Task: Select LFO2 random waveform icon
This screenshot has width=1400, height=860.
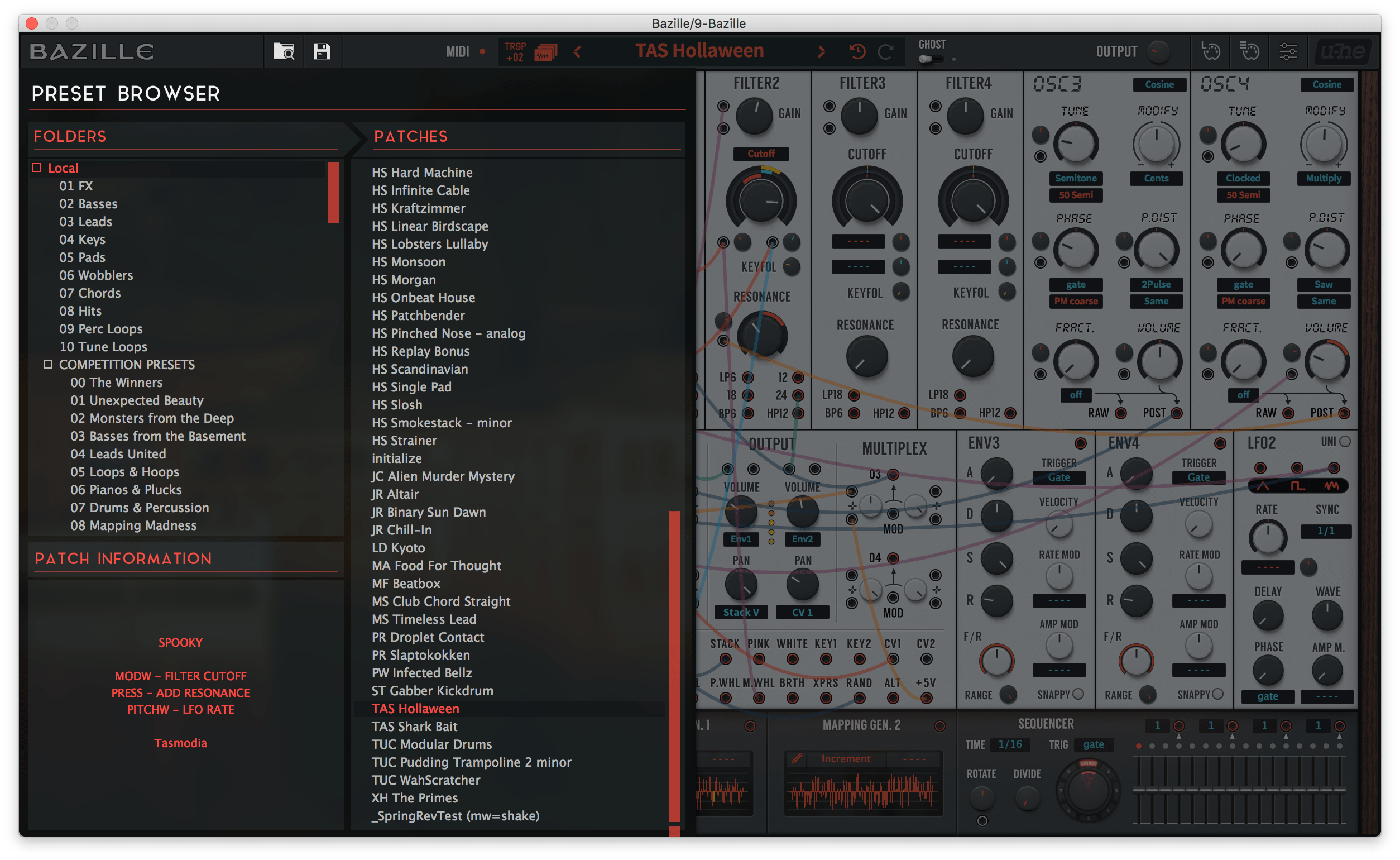Action: click(x=1331, y=485)
